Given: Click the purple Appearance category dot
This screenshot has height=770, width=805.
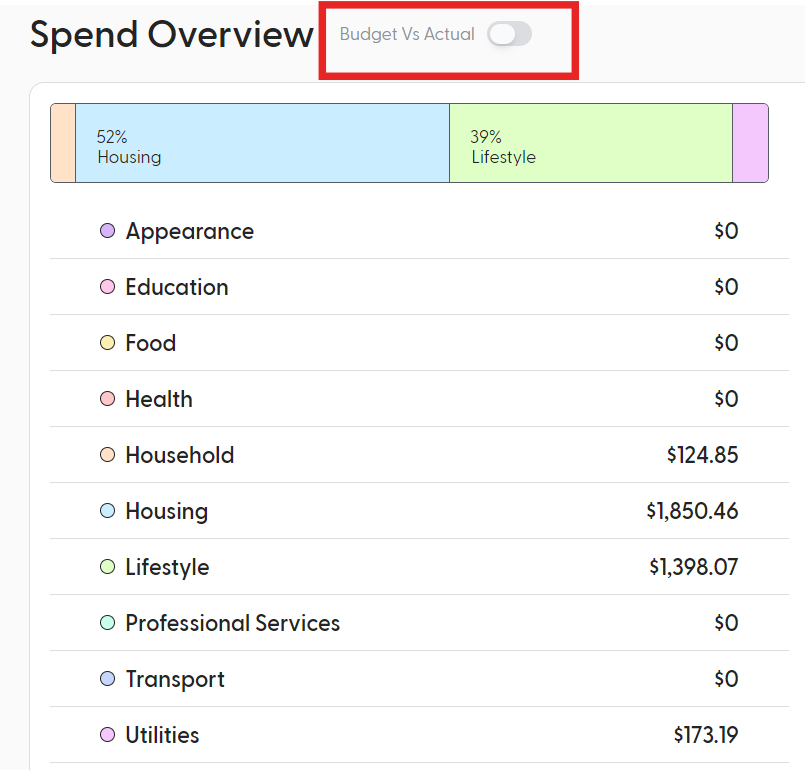Looking at the screenshot, I should click(x=107, y=230).
